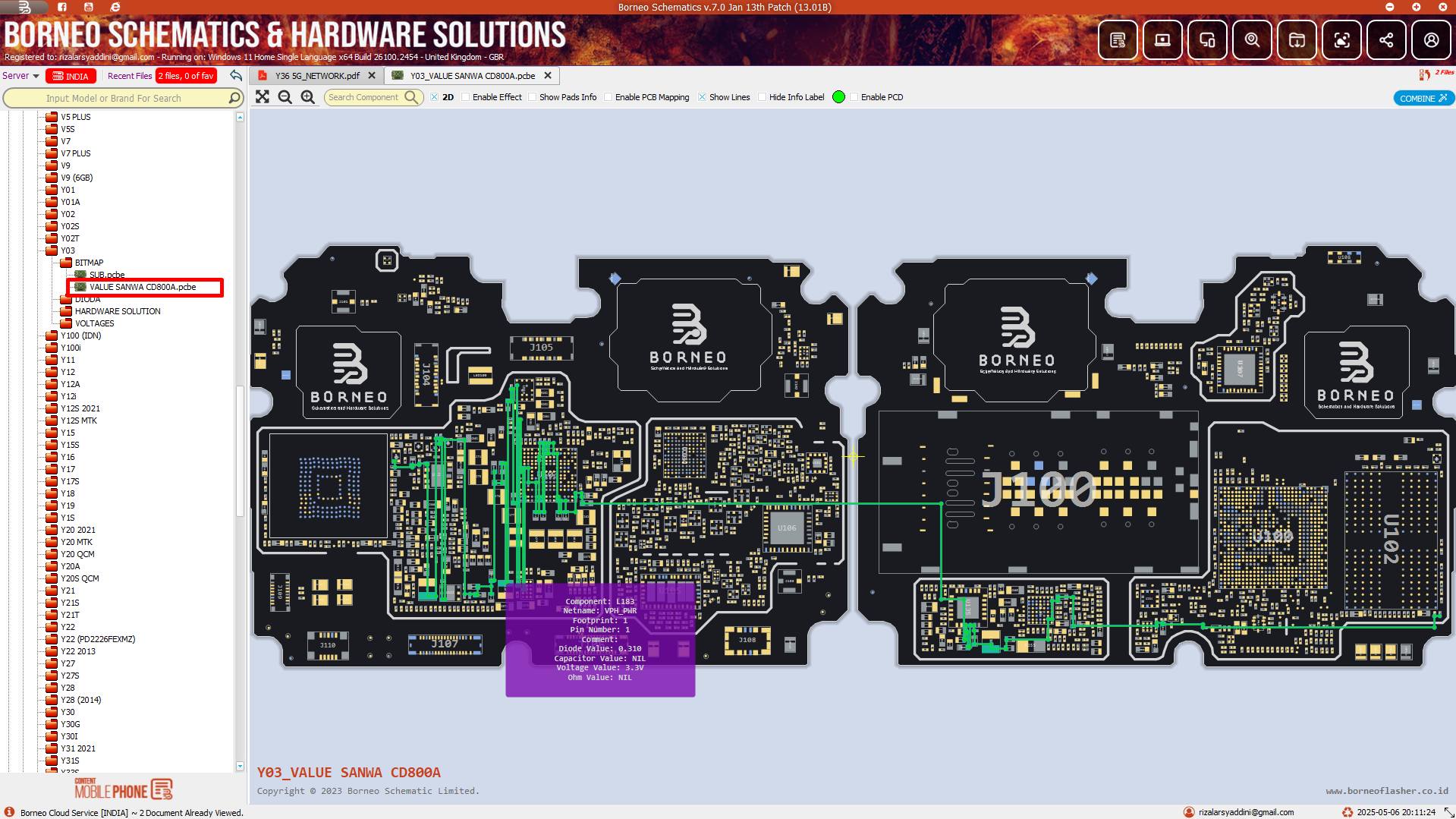Switch to Y03_VALUE SANWA CD800A.pcbe tab
1456x819 pixels.
[x=473, y=76]
